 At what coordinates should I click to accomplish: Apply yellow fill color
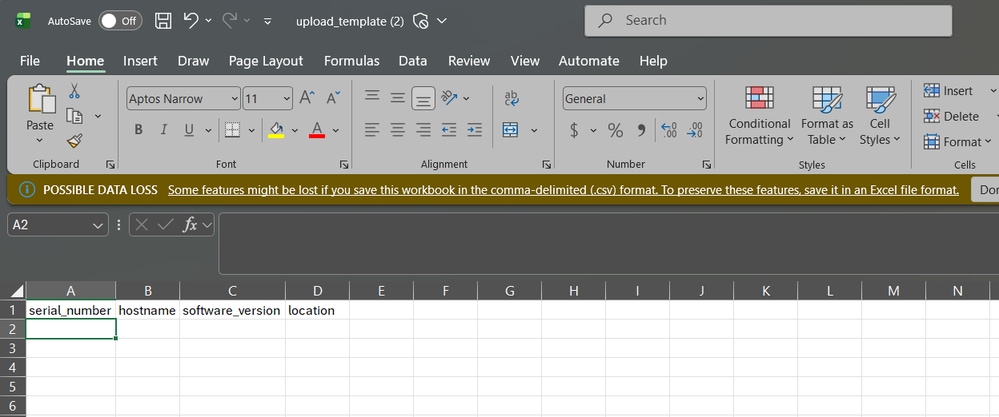tap(276, 130)
